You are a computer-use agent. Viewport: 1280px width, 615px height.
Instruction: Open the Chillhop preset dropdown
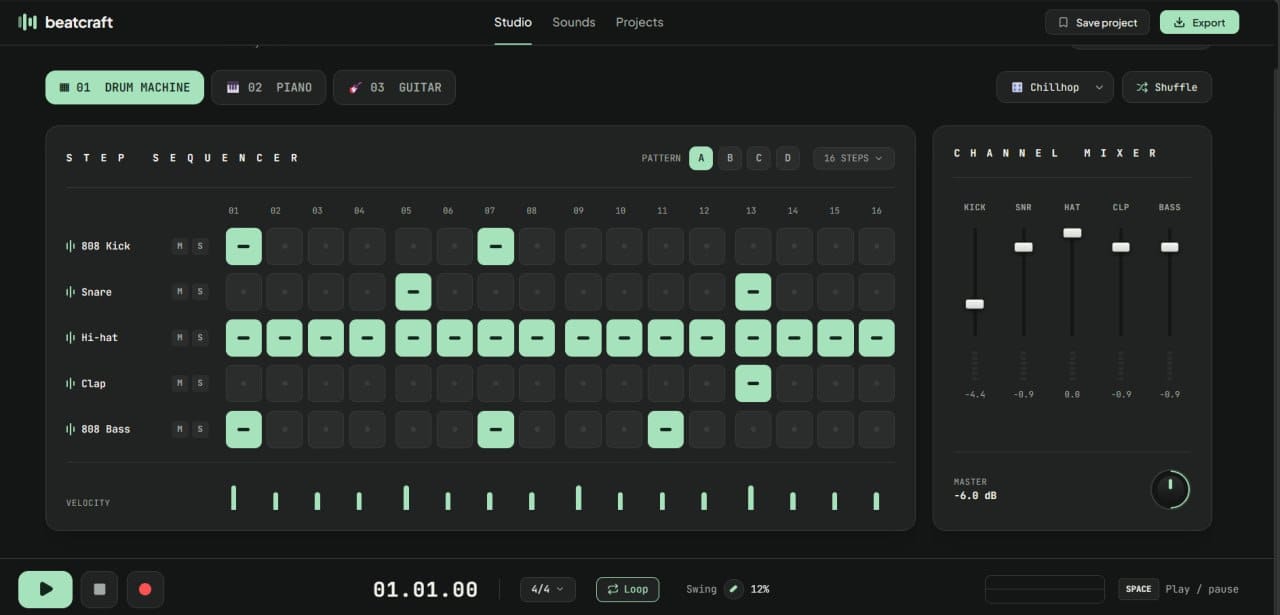[x=1055, y=87]
